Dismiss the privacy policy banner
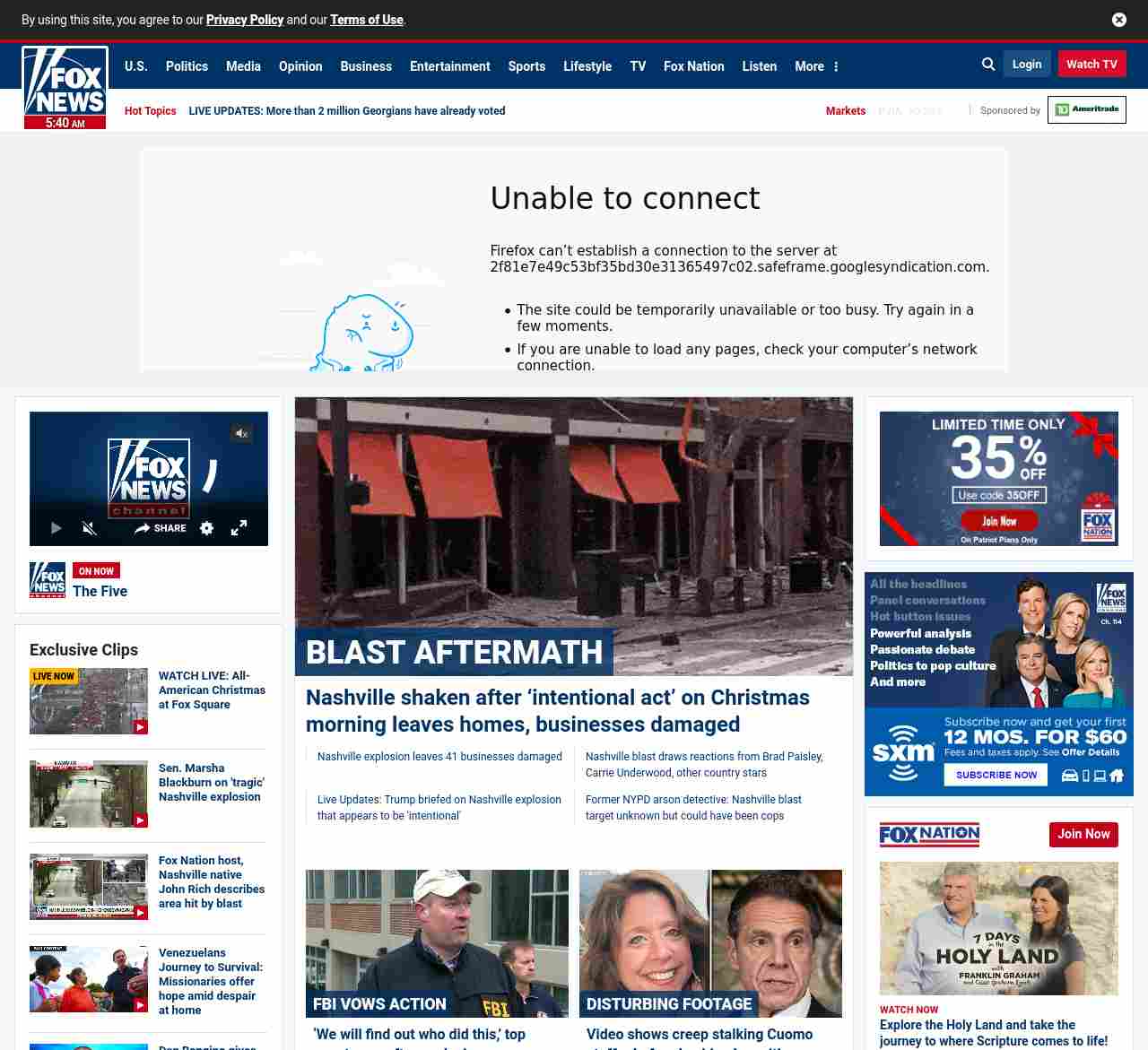The image size is (1148, 1050). pos(1118,20)
